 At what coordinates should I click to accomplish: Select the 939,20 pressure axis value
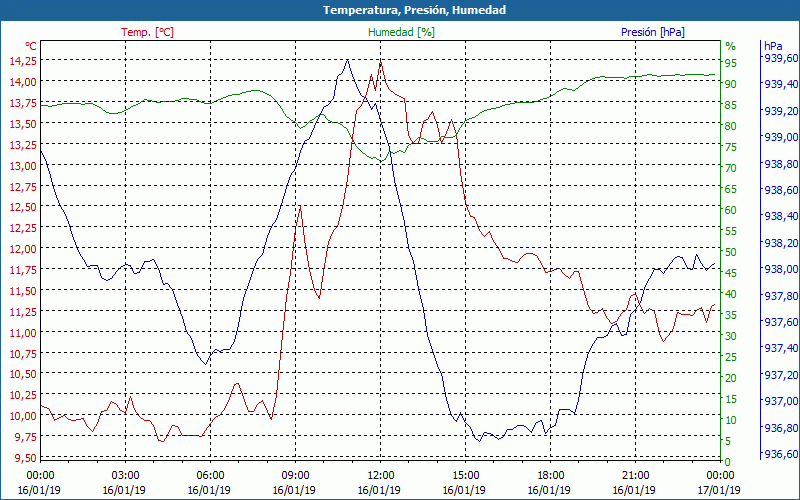(781, 111)
